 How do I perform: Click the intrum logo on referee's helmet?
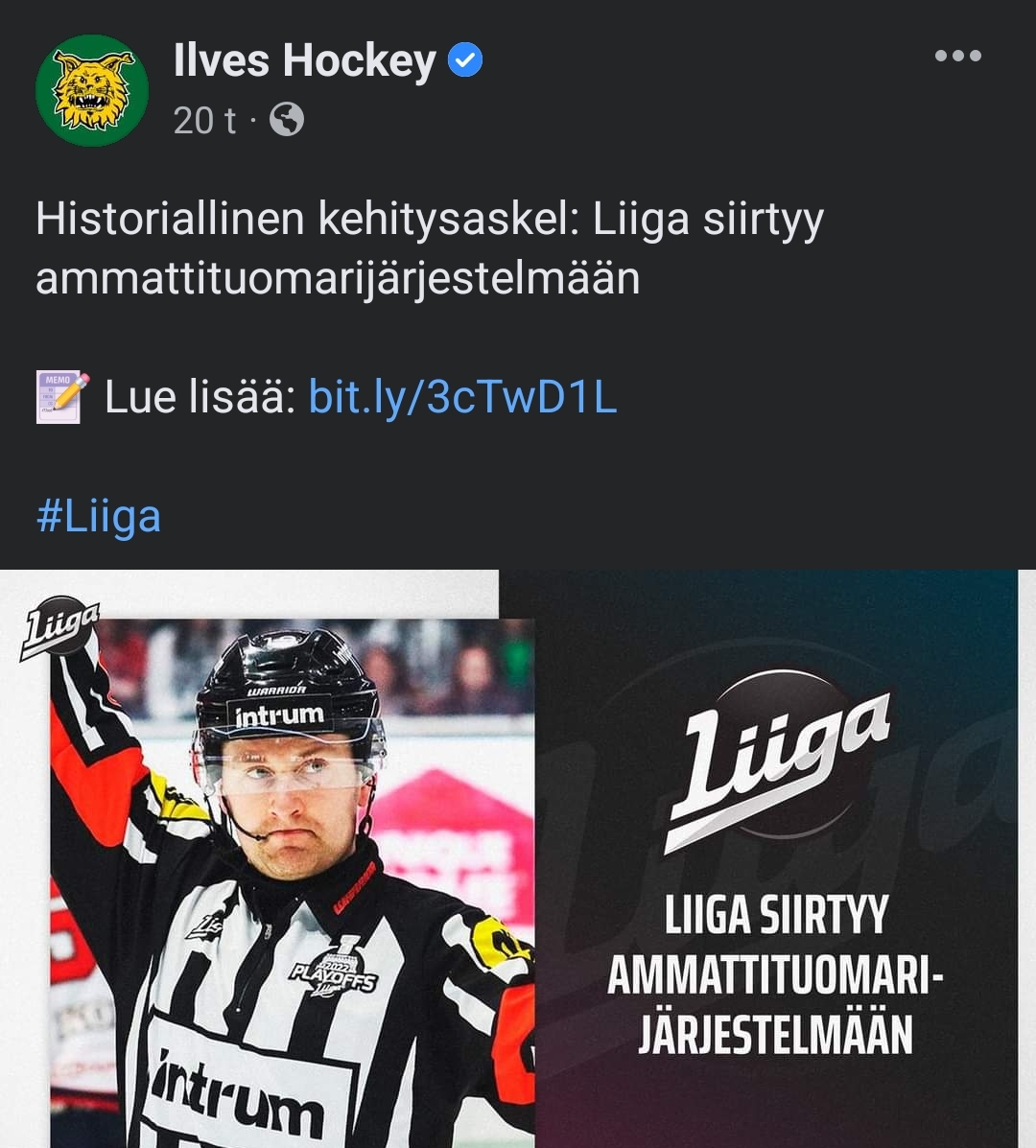click(x=280, y=715)
